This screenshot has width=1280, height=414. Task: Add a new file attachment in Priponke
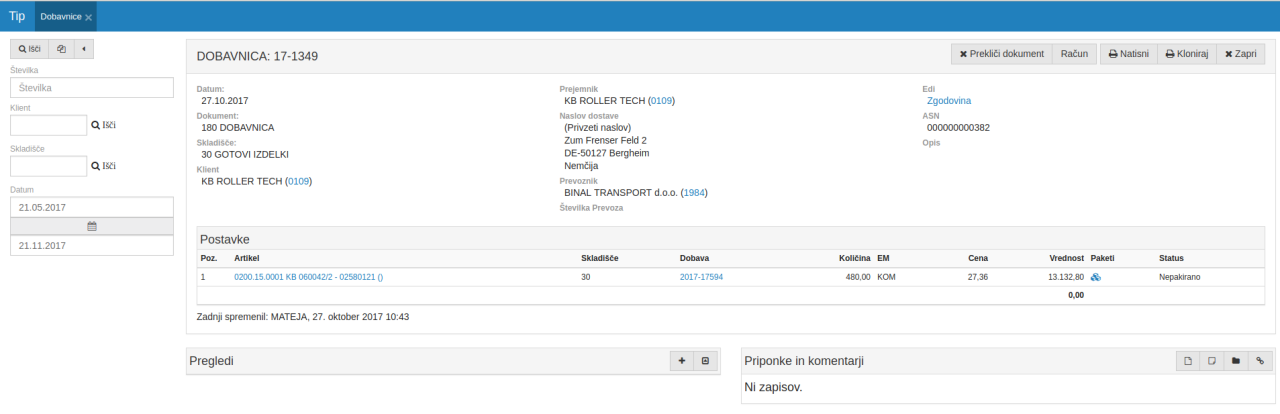(x=1188, y=361)
